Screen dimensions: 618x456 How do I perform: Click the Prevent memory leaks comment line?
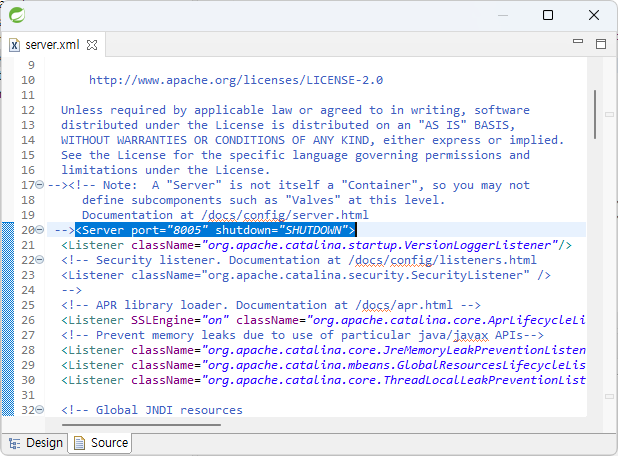tap(302, 335)
